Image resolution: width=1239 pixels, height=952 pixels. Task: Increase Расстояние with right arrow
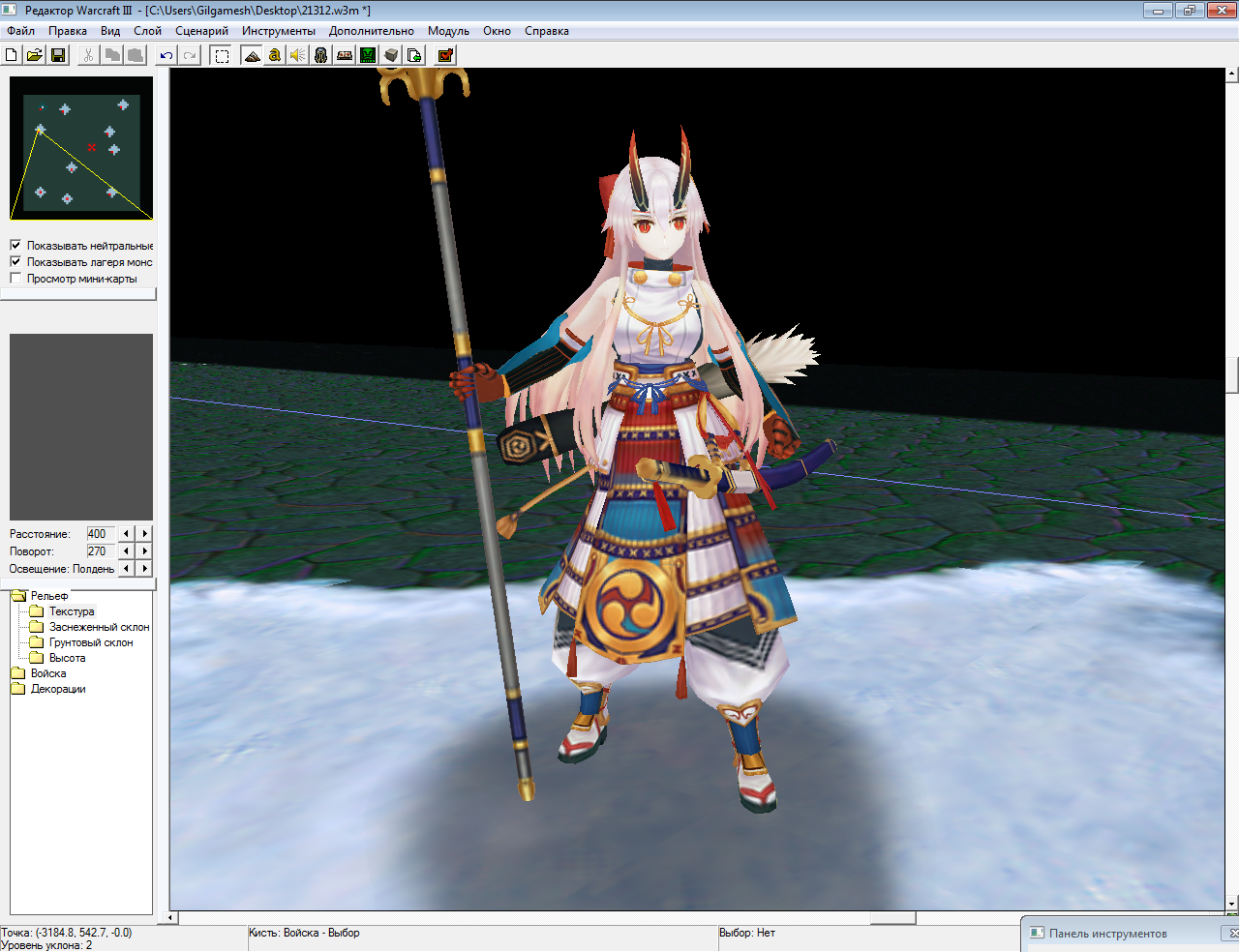click(x=145, y=533)
